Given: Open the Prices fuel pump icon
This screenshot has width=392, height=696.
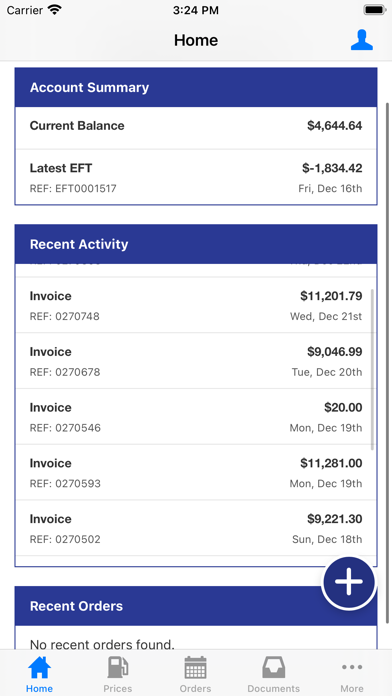Looking at the screenshot, I should (x=118, y=668).
